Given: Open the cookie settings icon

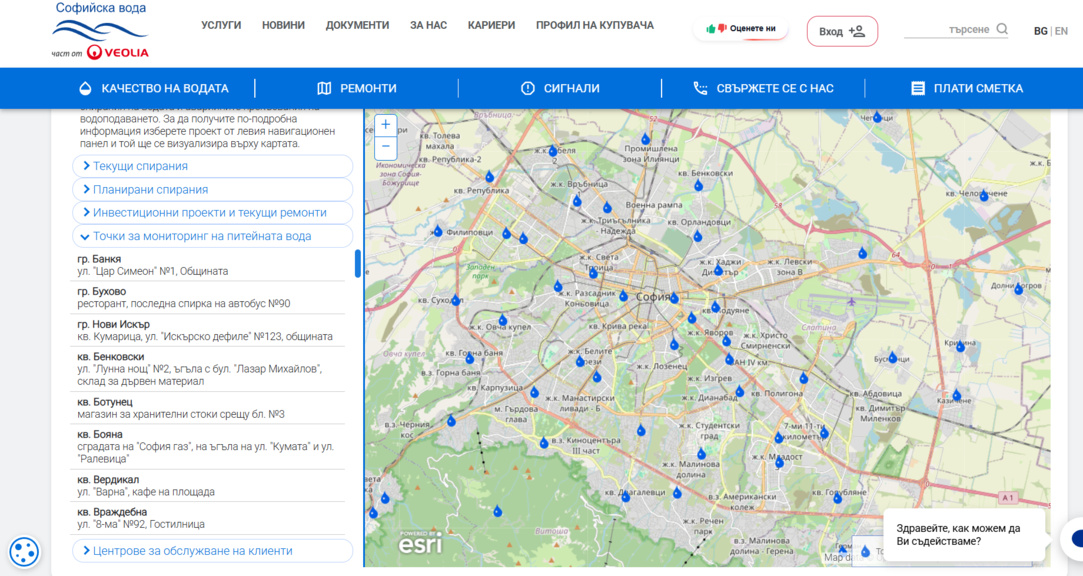Looking at the screenshot, I should point(24,552).
